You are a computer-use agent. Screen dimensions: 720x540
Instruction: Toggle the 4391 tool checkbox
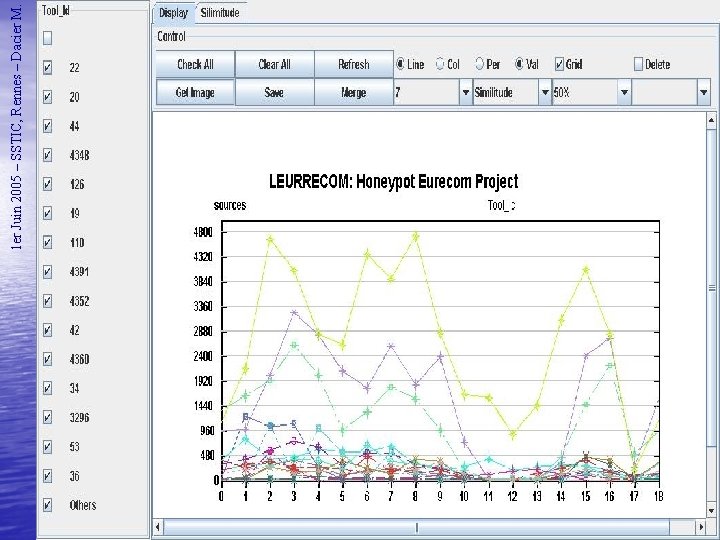click(47, 272)
